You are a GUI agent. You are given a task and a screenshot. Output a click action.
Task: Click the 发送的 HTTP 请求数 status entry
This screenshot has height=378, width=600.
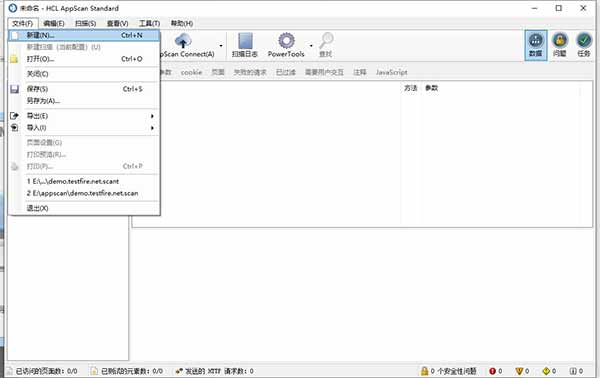pos(219,371)
